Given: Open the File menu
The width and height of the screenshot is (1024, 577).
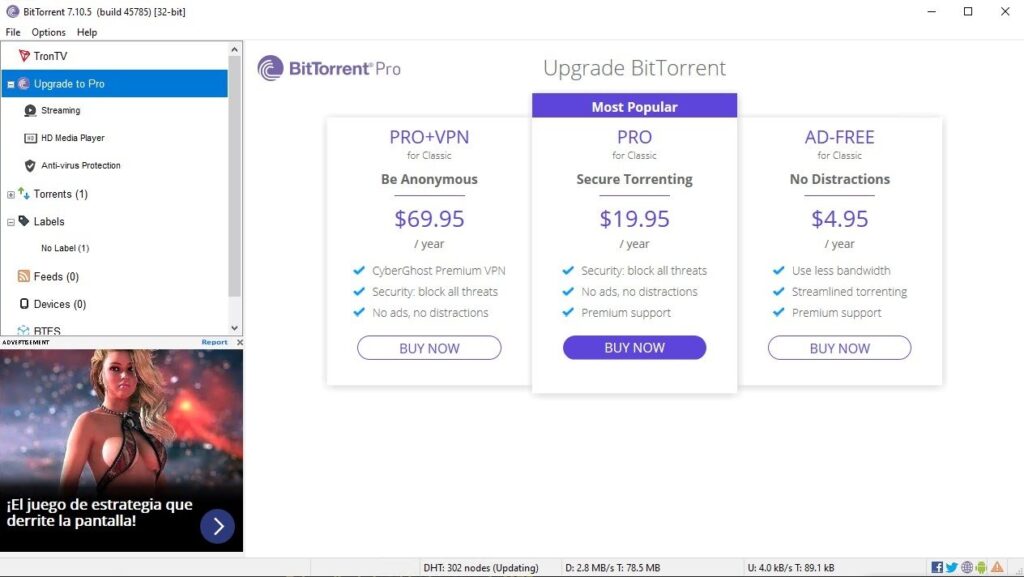Looking at the screenshot, I should [12, 32].
